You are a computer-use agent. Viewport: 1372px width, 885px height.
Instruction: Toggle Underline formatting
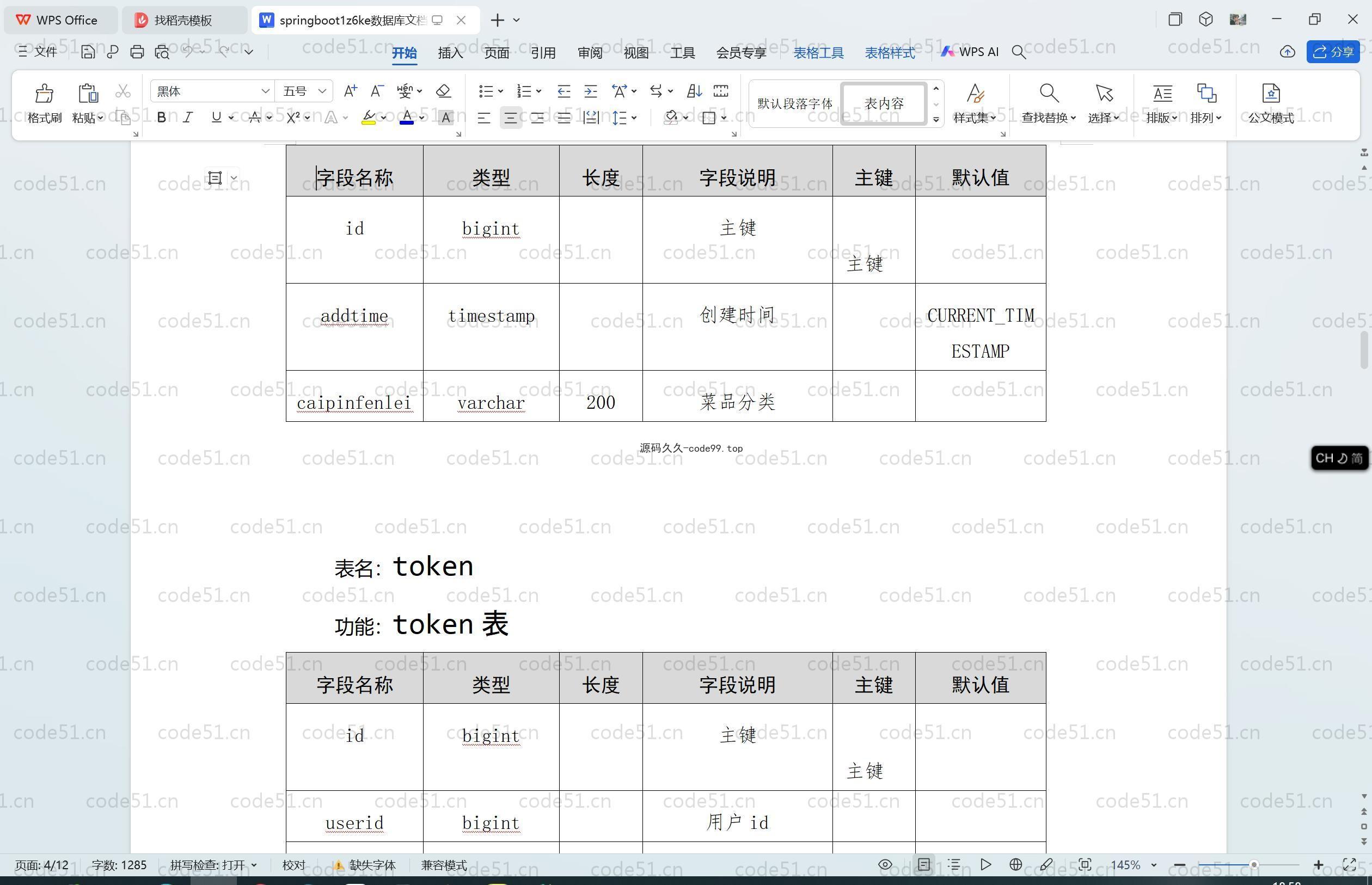216,118
